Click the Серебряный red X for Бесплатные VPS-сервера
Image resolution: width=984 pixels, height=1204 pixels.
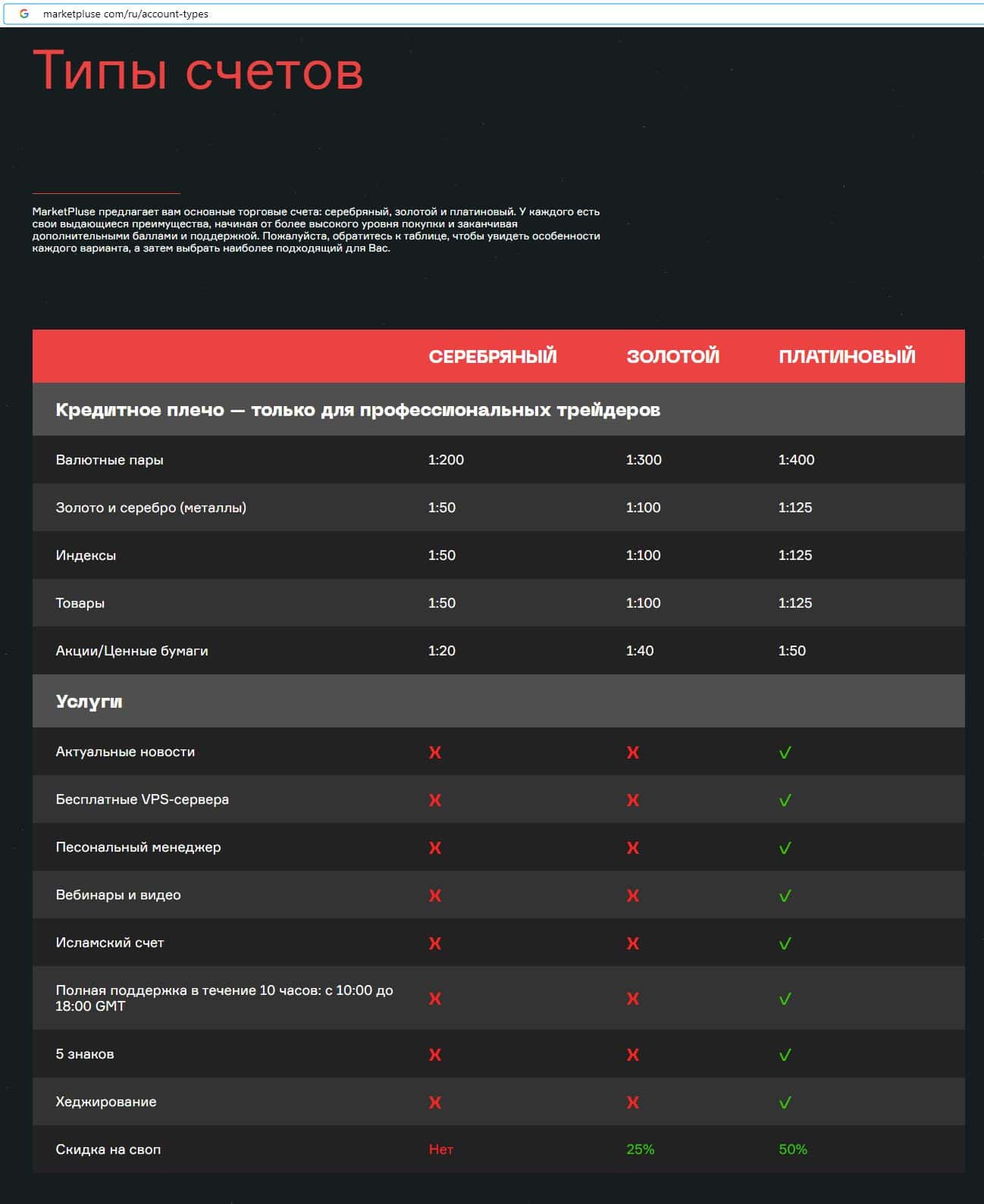(x=435, y=800)
